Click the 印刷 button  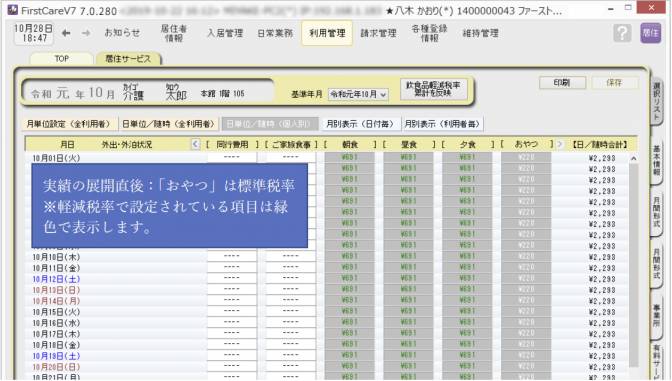(562, 83)
